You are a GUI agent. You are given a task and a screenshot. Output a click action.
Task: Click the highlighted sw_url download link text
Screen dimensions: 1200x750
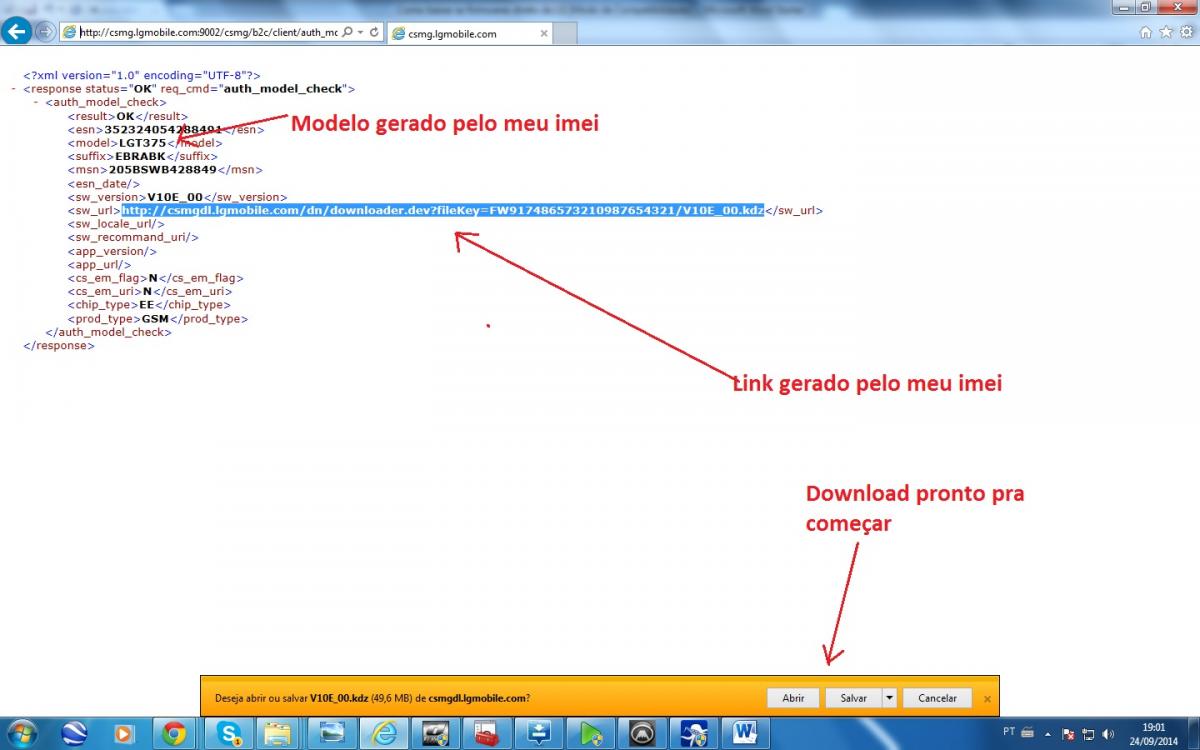pos(443,211)
